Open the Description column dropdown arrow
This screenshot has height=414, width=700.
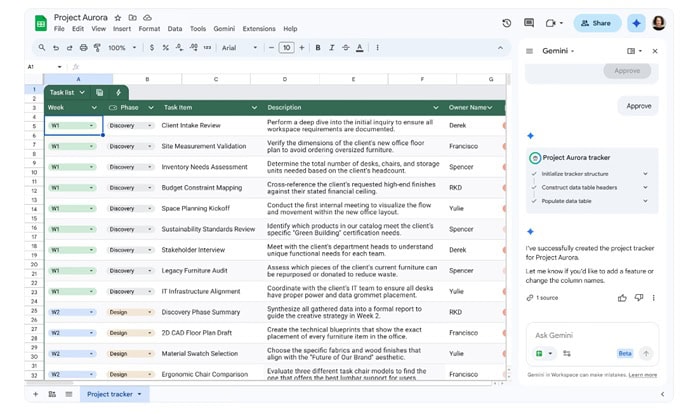[x=435, y=108]
